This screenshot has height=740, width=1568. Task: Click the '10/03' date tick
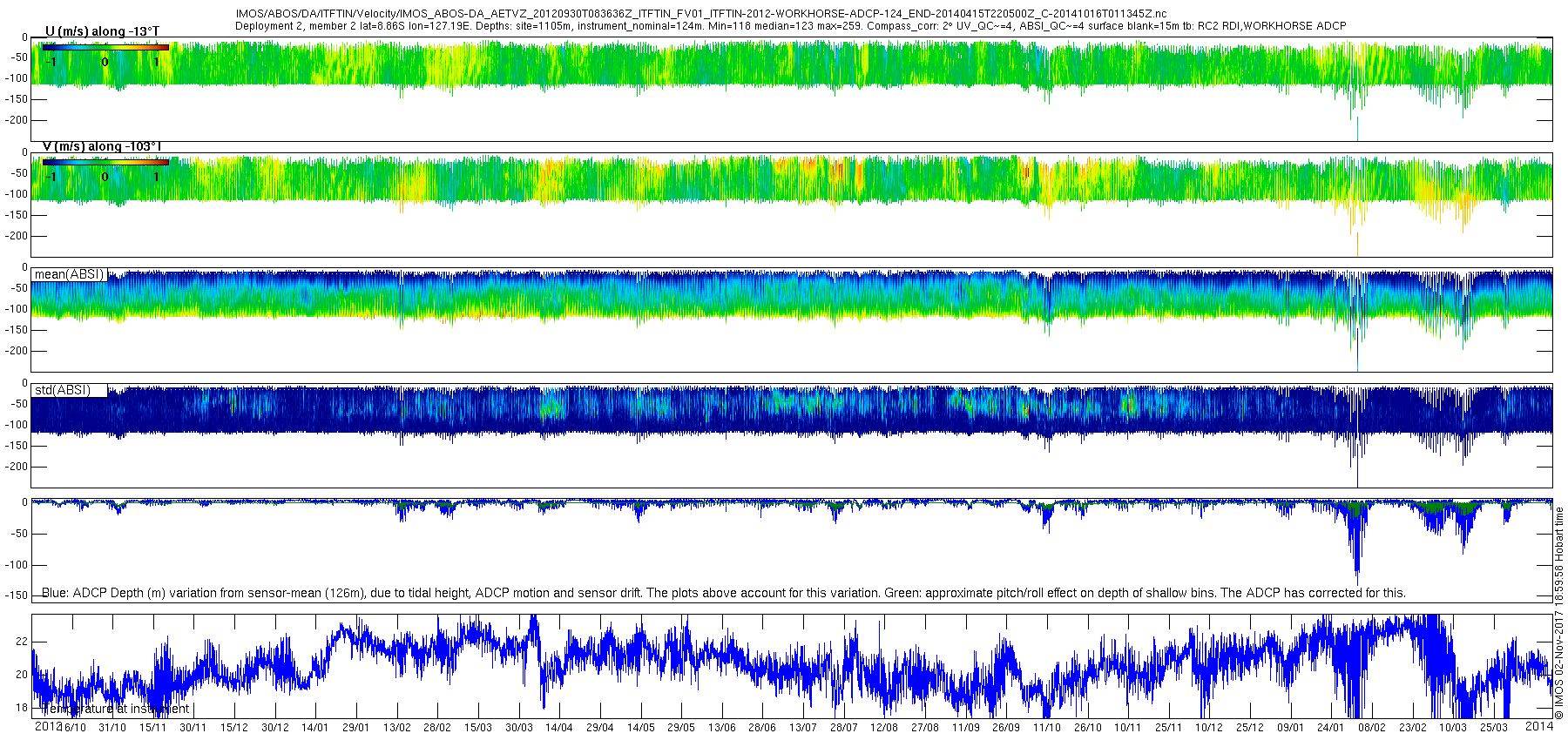click(x=1453, y=728)
